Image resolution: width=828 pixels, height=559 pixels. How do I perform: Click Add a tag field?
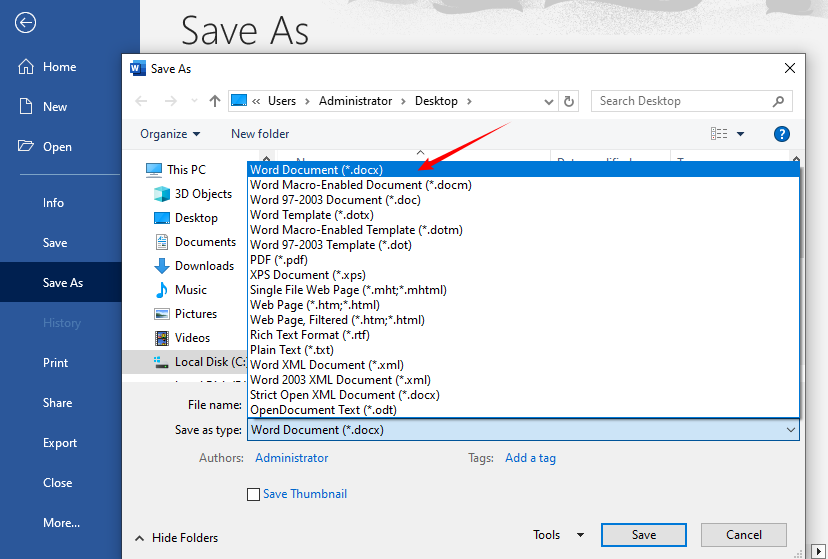click(x=530, y=458)
